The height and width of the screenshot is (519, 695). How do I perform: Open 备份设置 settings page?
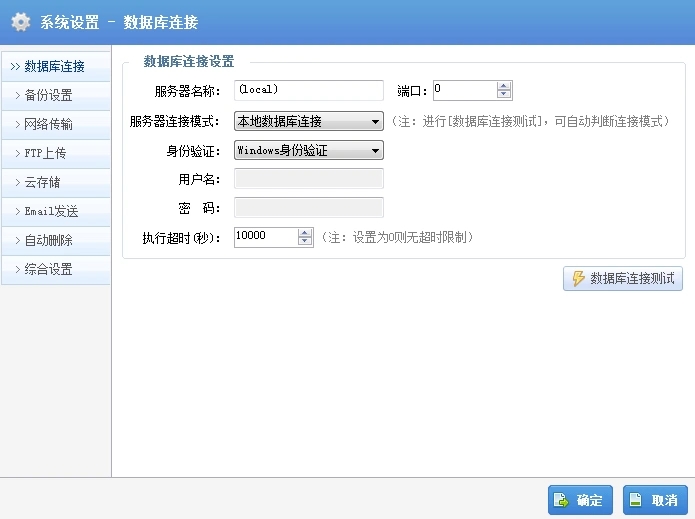click(x=56, y=95)
